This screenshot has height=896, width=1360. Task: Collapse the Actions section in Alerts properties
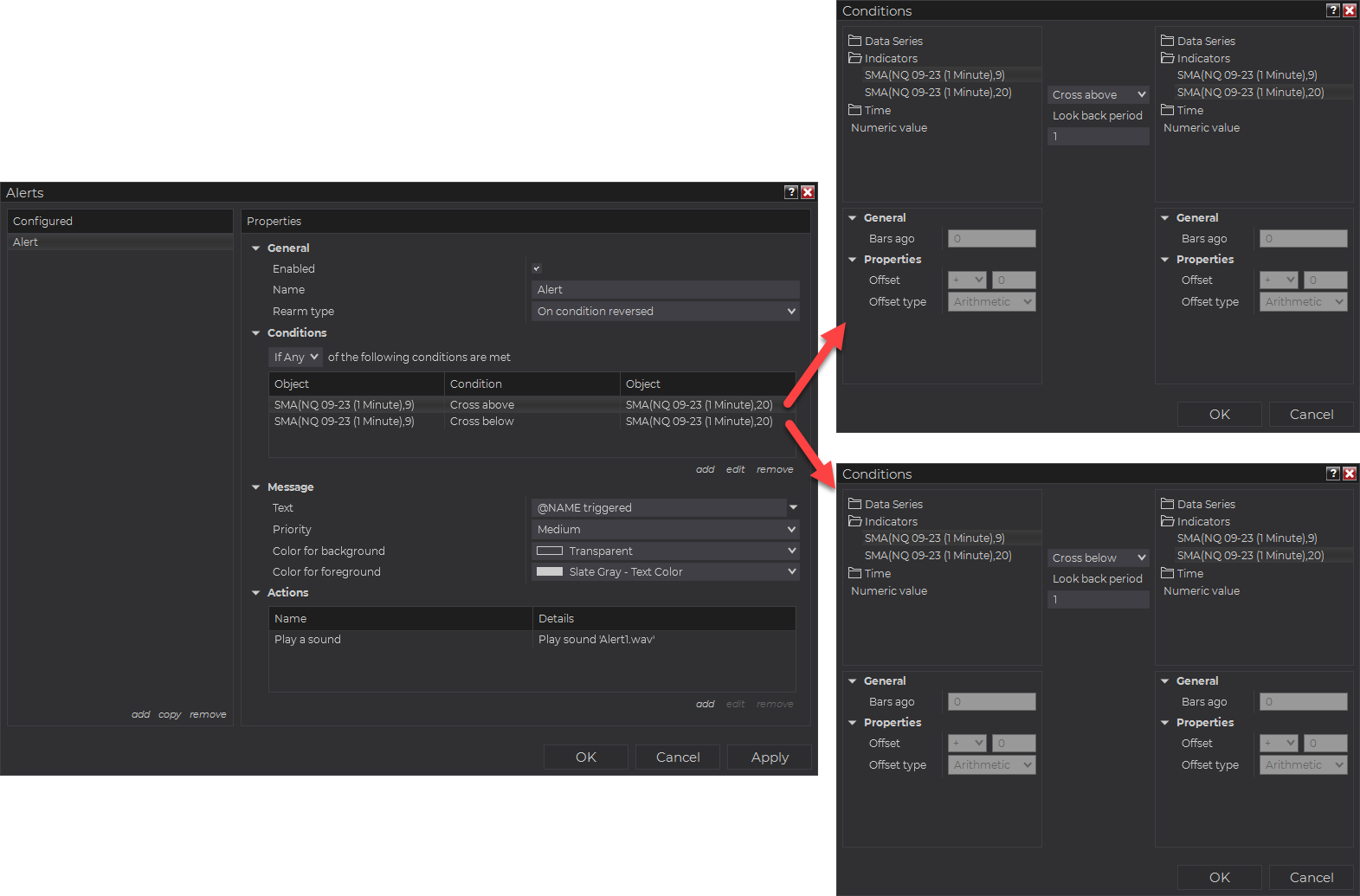pyautogui.click(x=256, y=593)
